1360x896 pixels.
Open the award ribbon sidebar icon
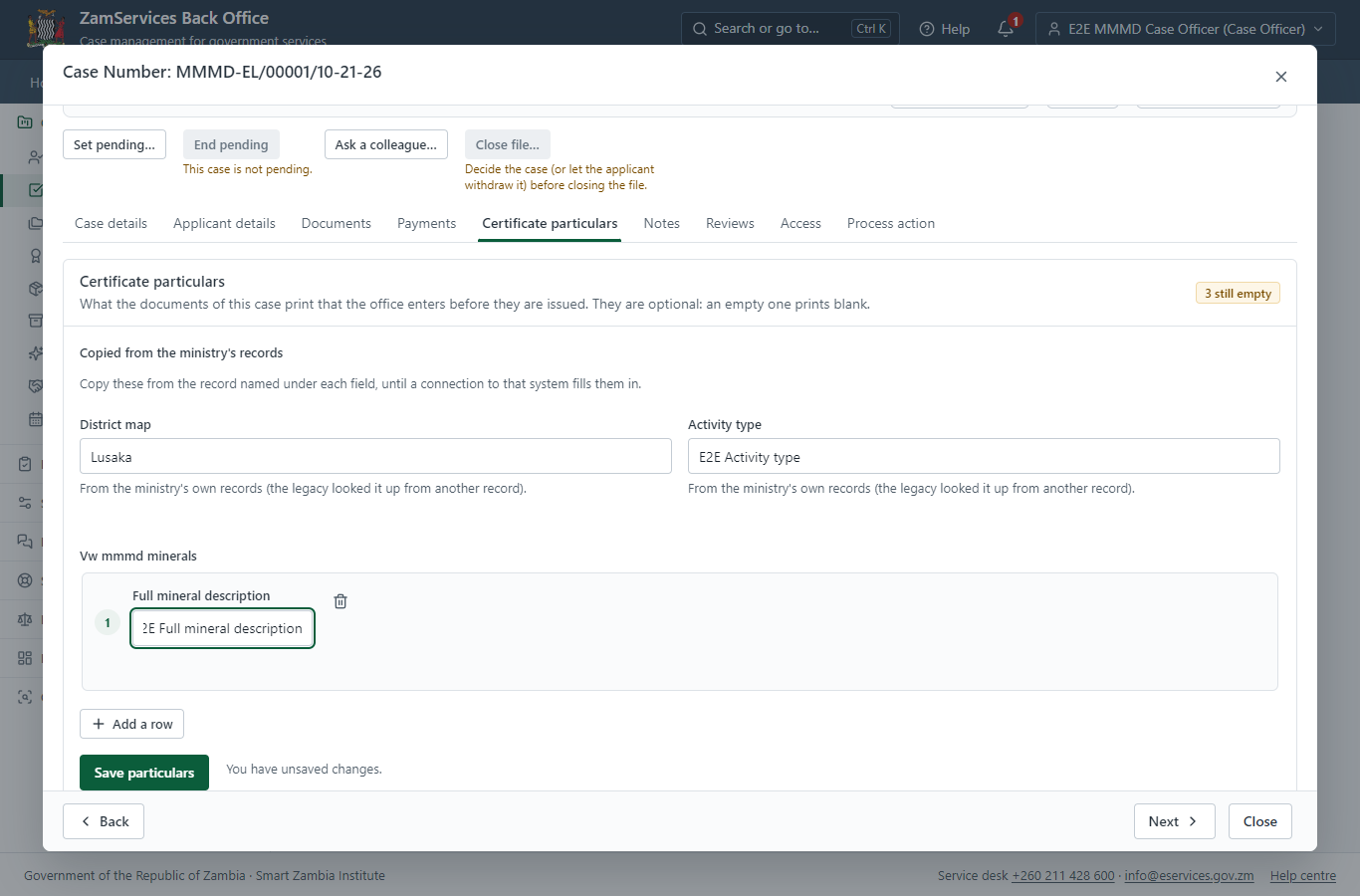[x=36, y=256]
